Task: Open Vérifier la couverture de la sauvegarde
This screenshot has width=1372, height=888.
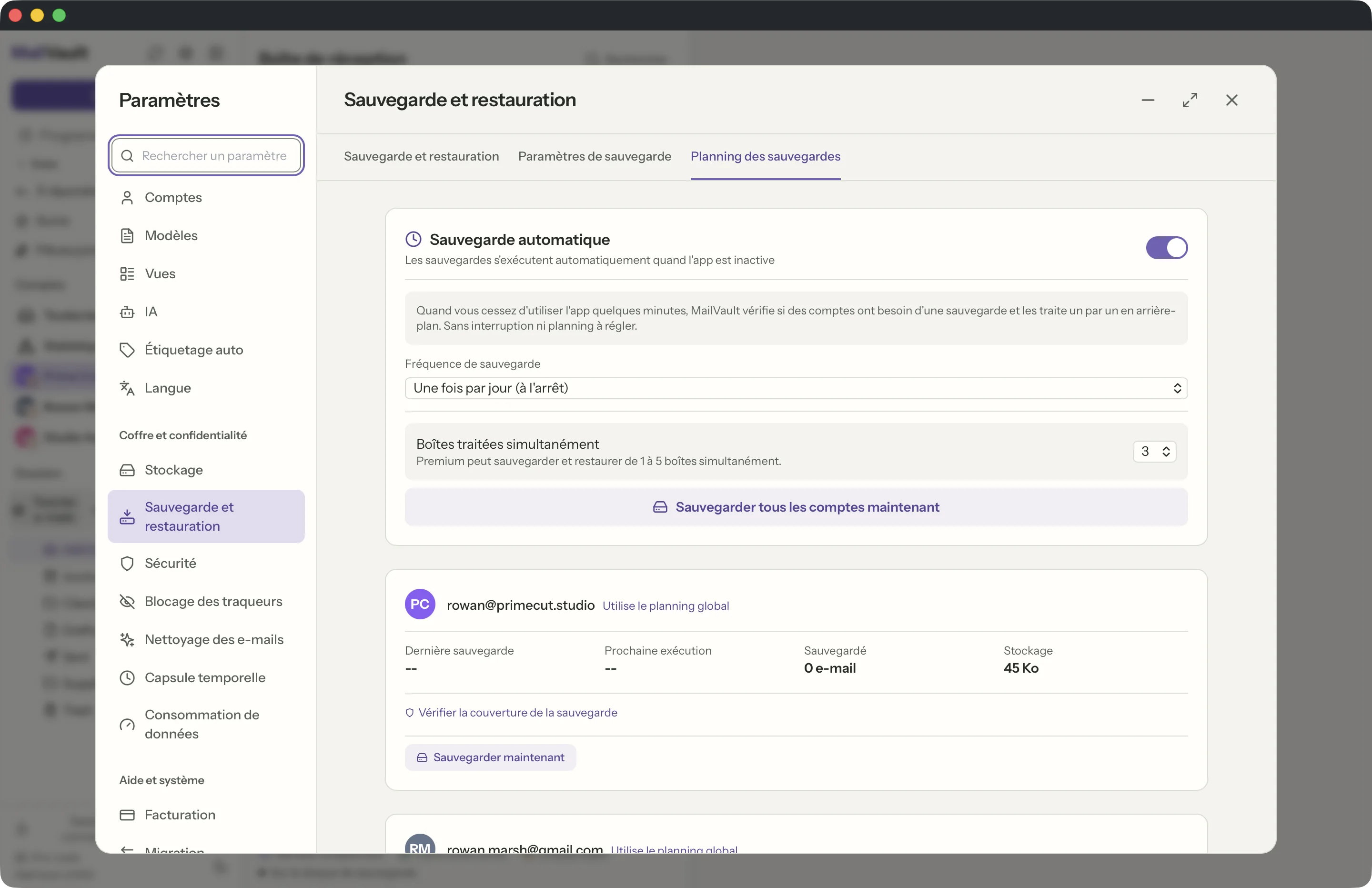Action: 511,713
